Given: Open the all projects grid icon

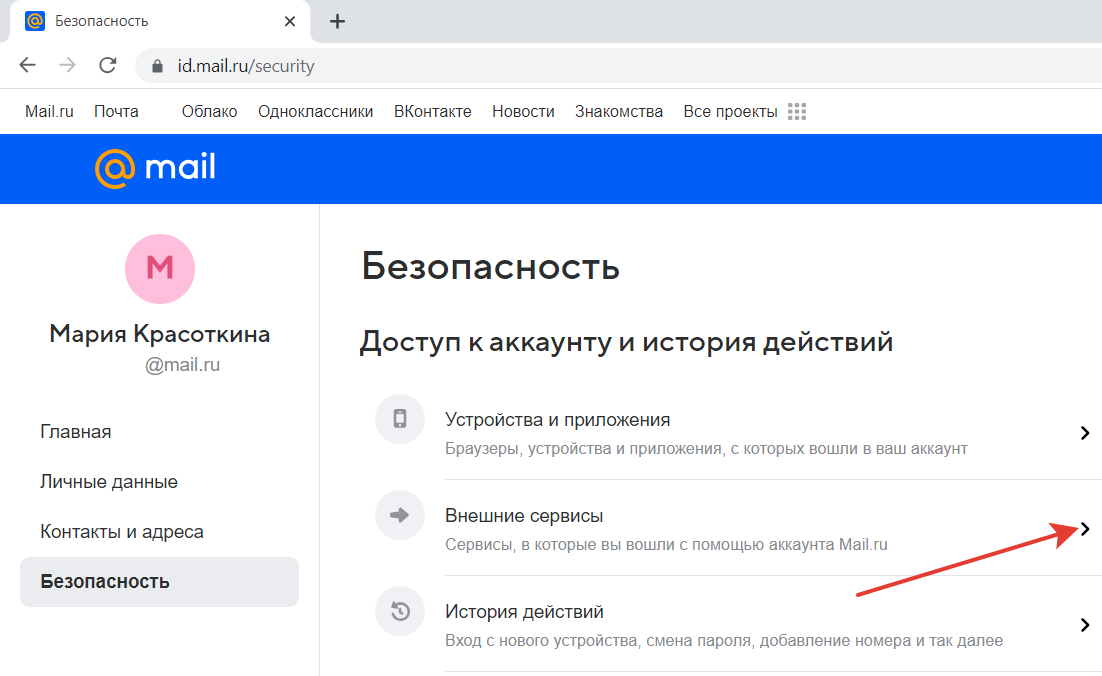Looking at the screenshot, I should pyautogui.click(x=797, y=112).
